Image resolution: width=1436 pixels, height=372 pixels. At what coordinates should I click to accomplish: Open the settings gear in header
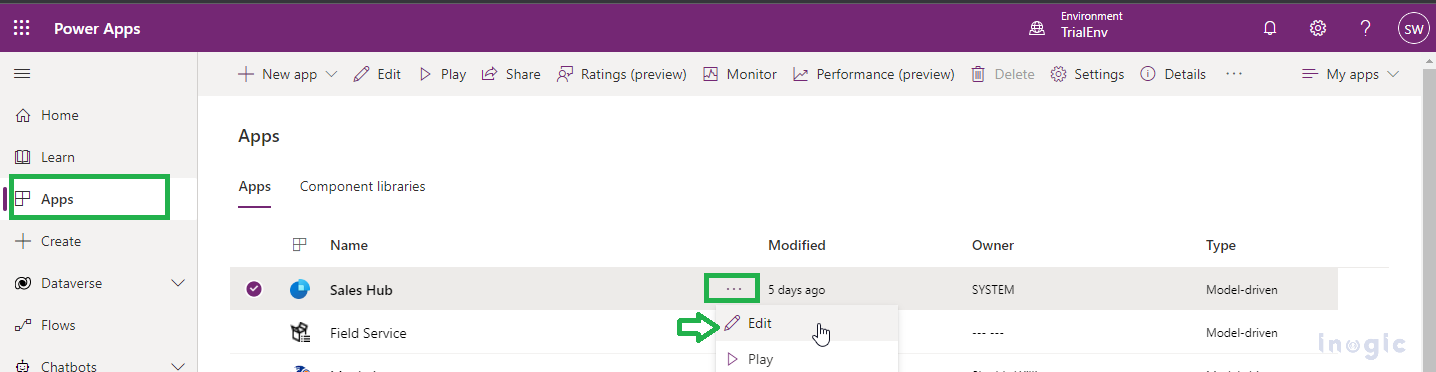pos(1318,28)
